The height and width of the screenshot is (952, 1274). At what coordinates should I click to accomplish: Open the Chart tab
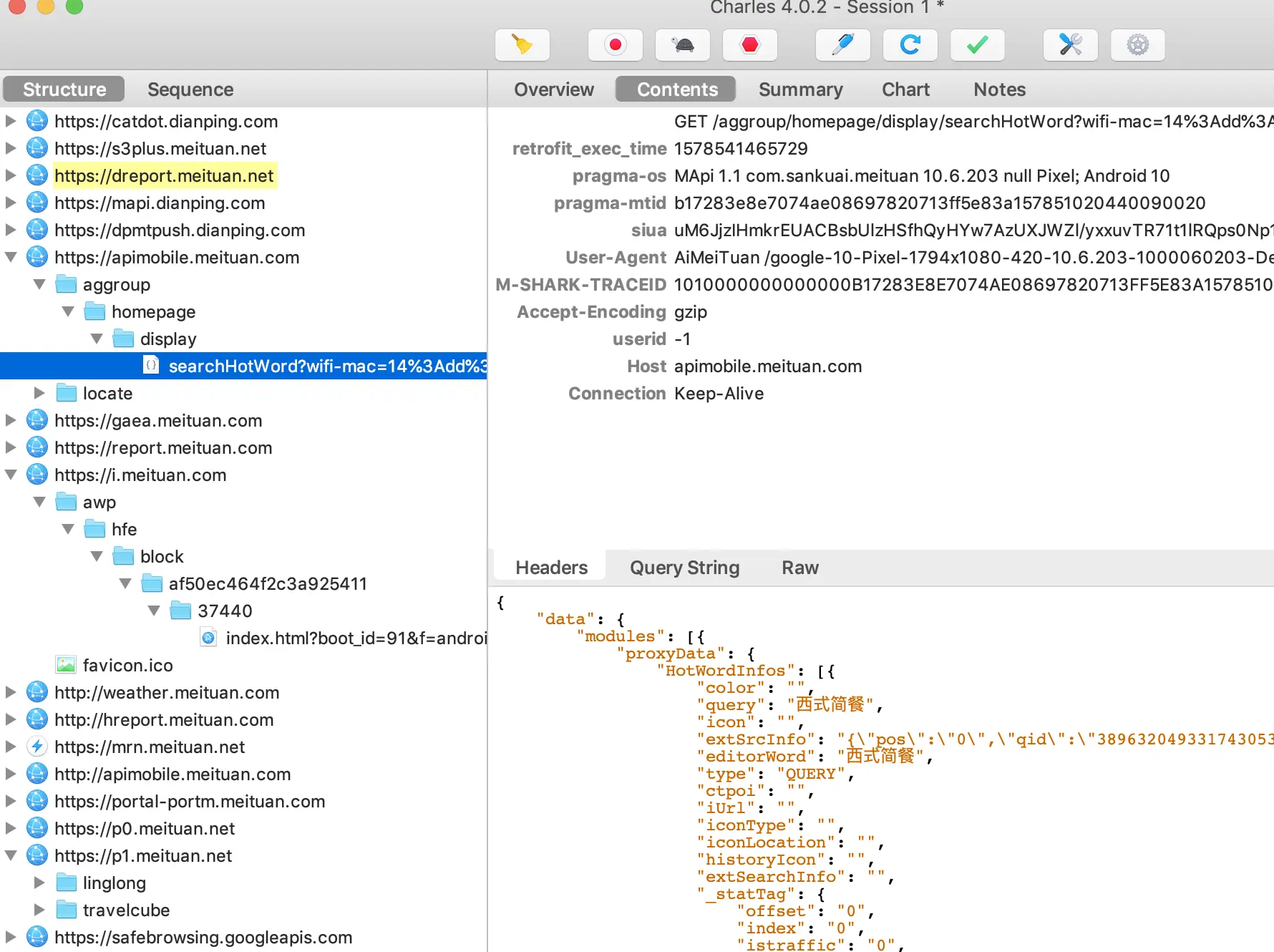[905, 89]
